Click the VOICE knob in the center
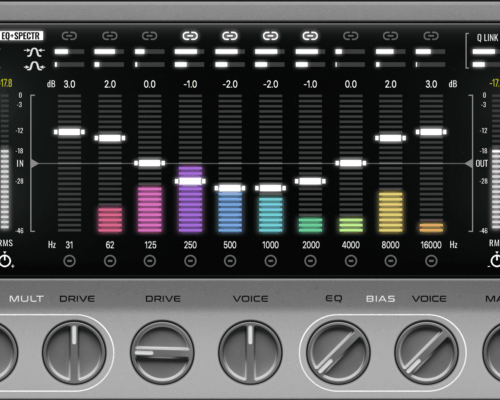The width and height of the screenshot is (500, 400). point(250,353)
